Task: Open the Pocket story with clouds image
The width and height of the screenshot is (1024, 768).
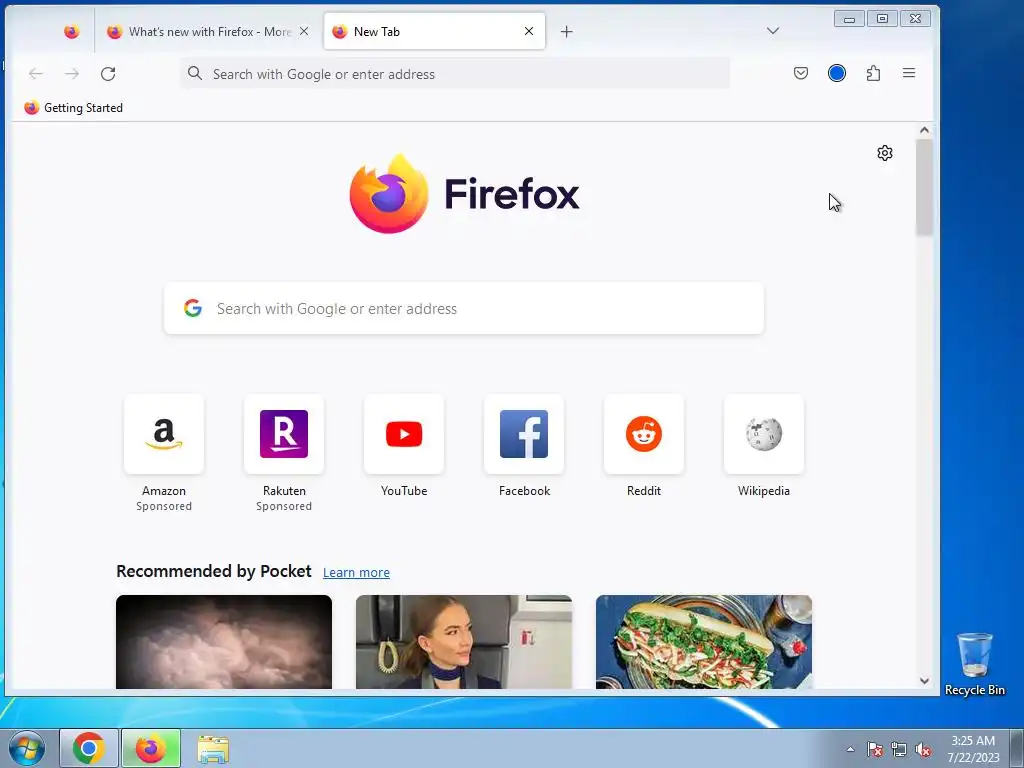Action: pyautogui.click(x=224, y=641)
